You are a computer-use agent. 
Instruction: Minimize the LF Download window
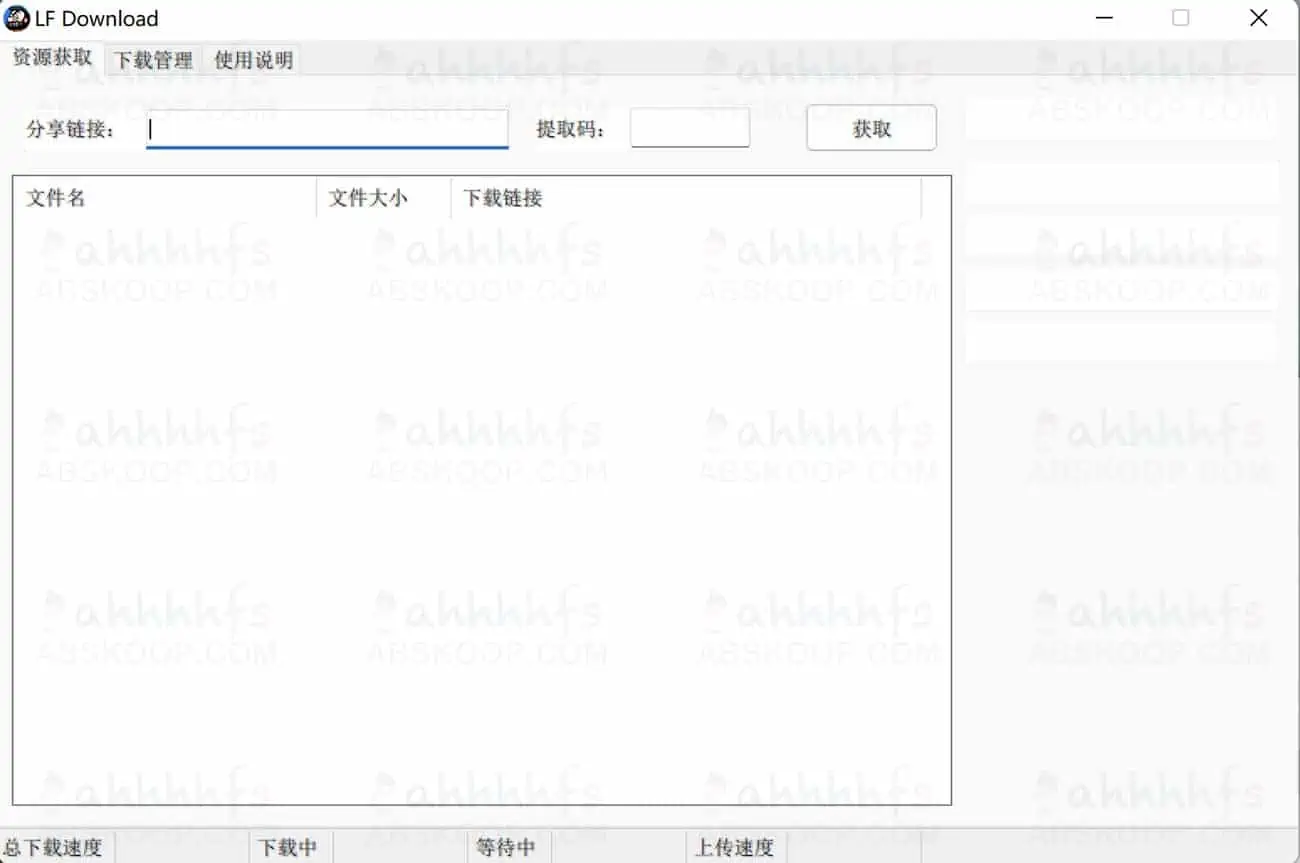tap(1103, 18)
